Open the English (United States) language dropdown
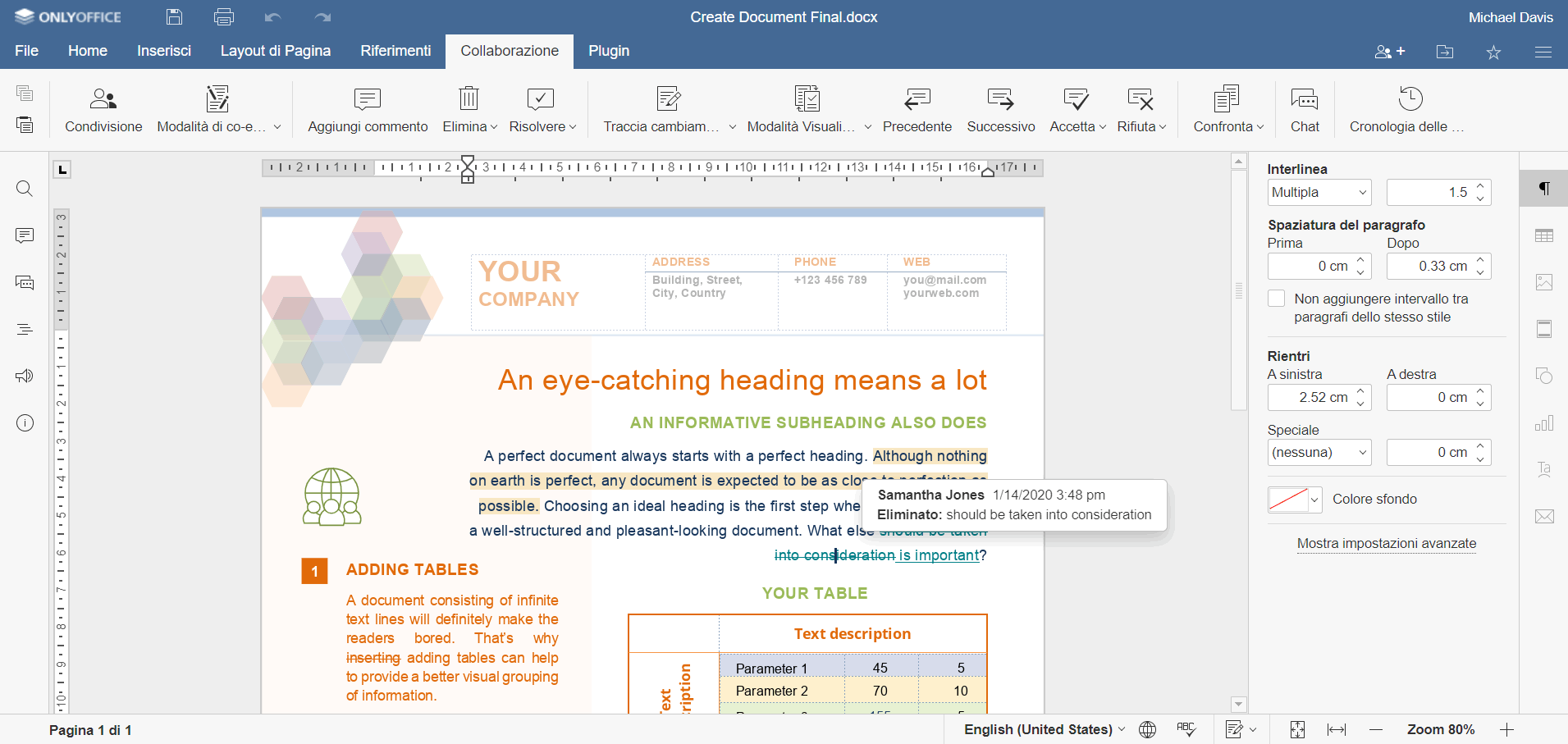Screen dimensions: 1568x744 (x=1045, y=729)
